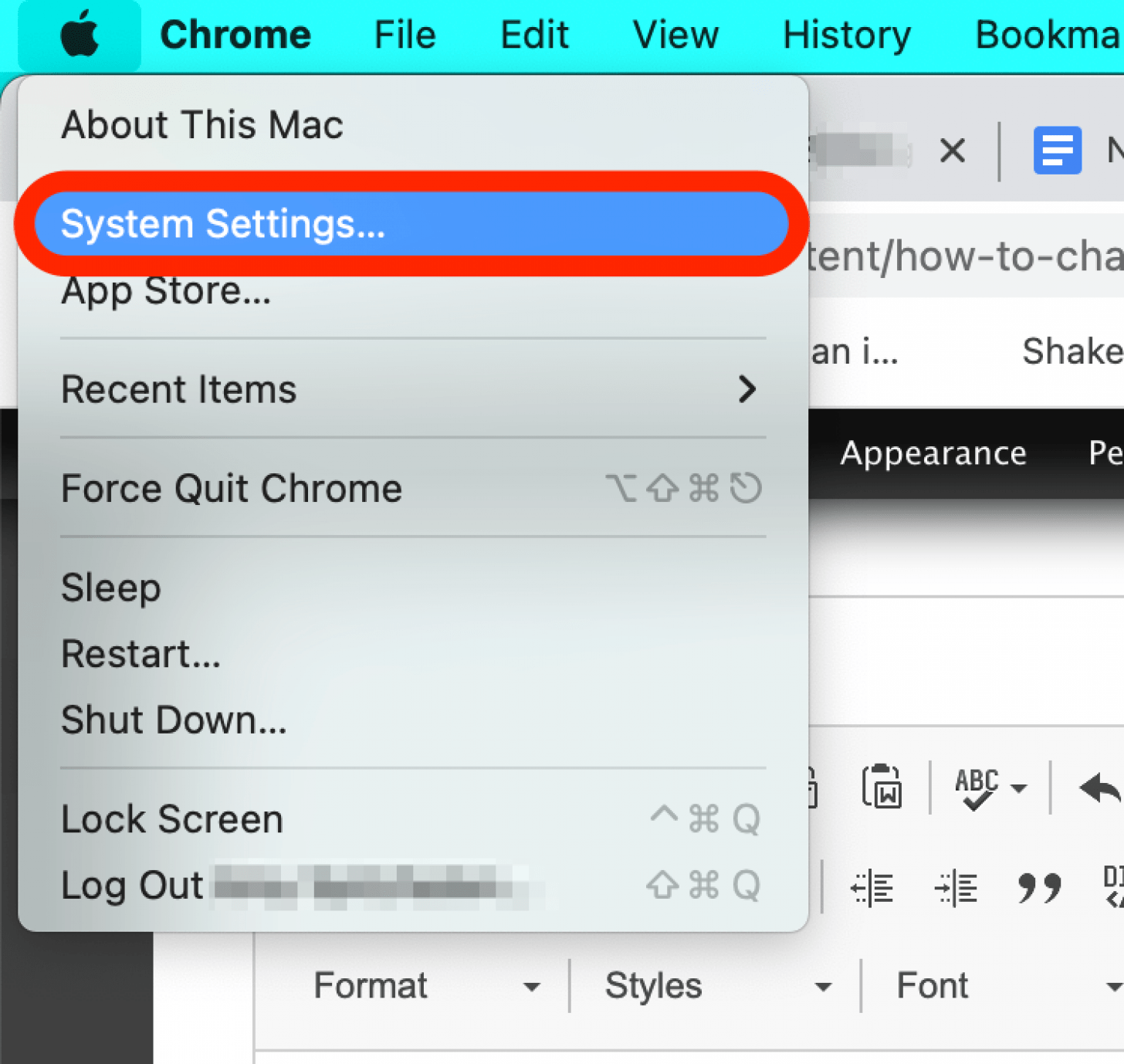Open the Appearance admin menu link
1124x1064 pixels.
(x=933, y=453)
